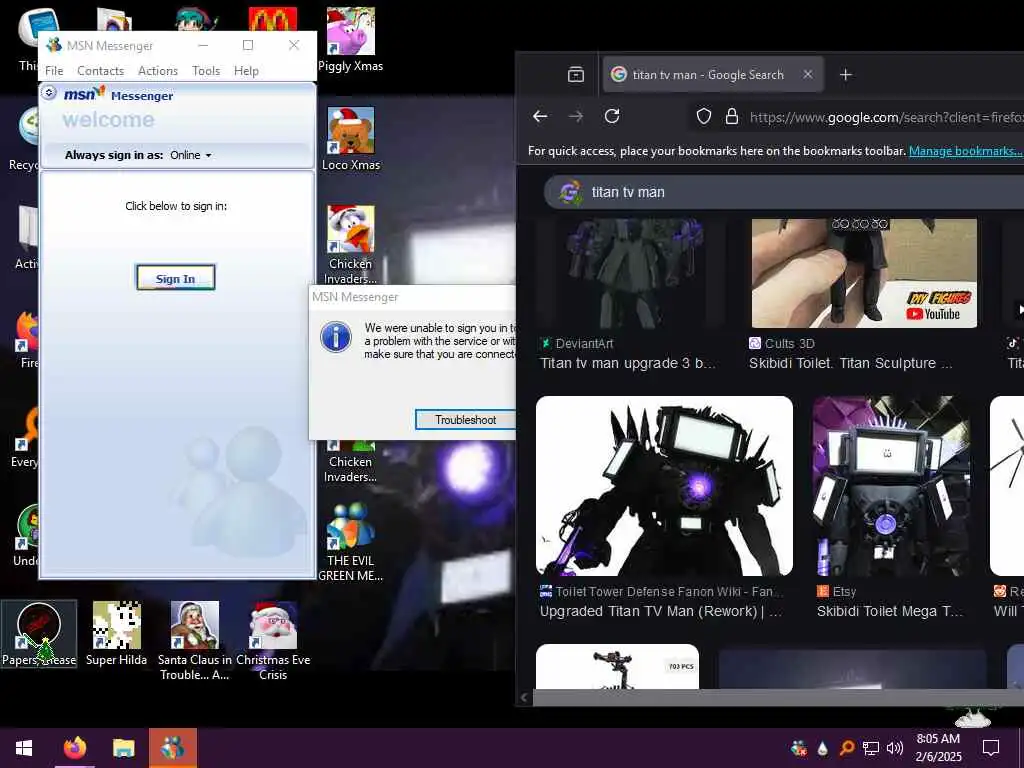Open DeviantArt Titan tv man upgrade thumbnail
Screen dimensions: 1024x768
[631, 273]
